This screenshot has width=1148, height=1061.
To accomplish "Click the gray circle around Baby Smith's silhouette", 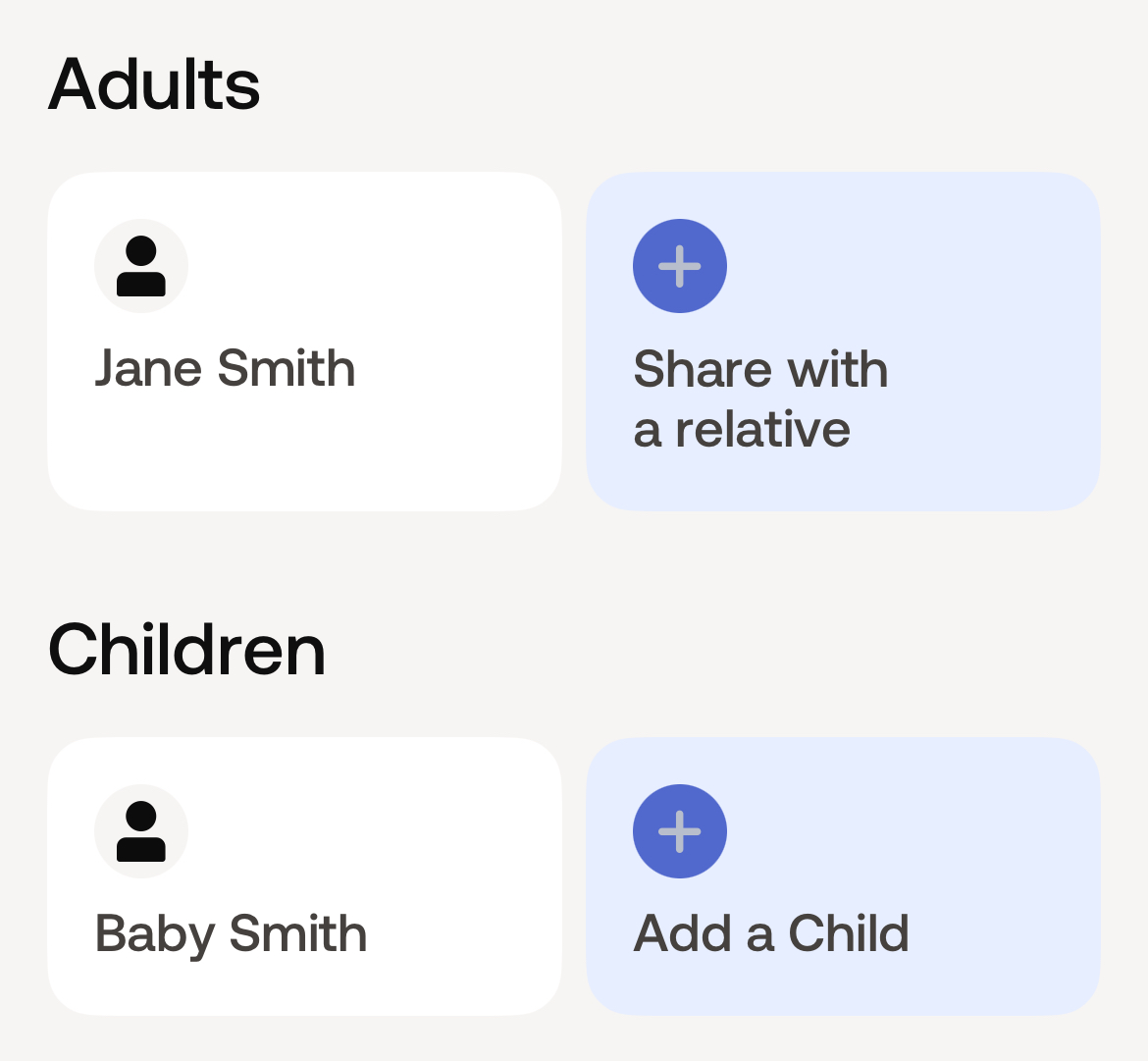I will point(141,831).
